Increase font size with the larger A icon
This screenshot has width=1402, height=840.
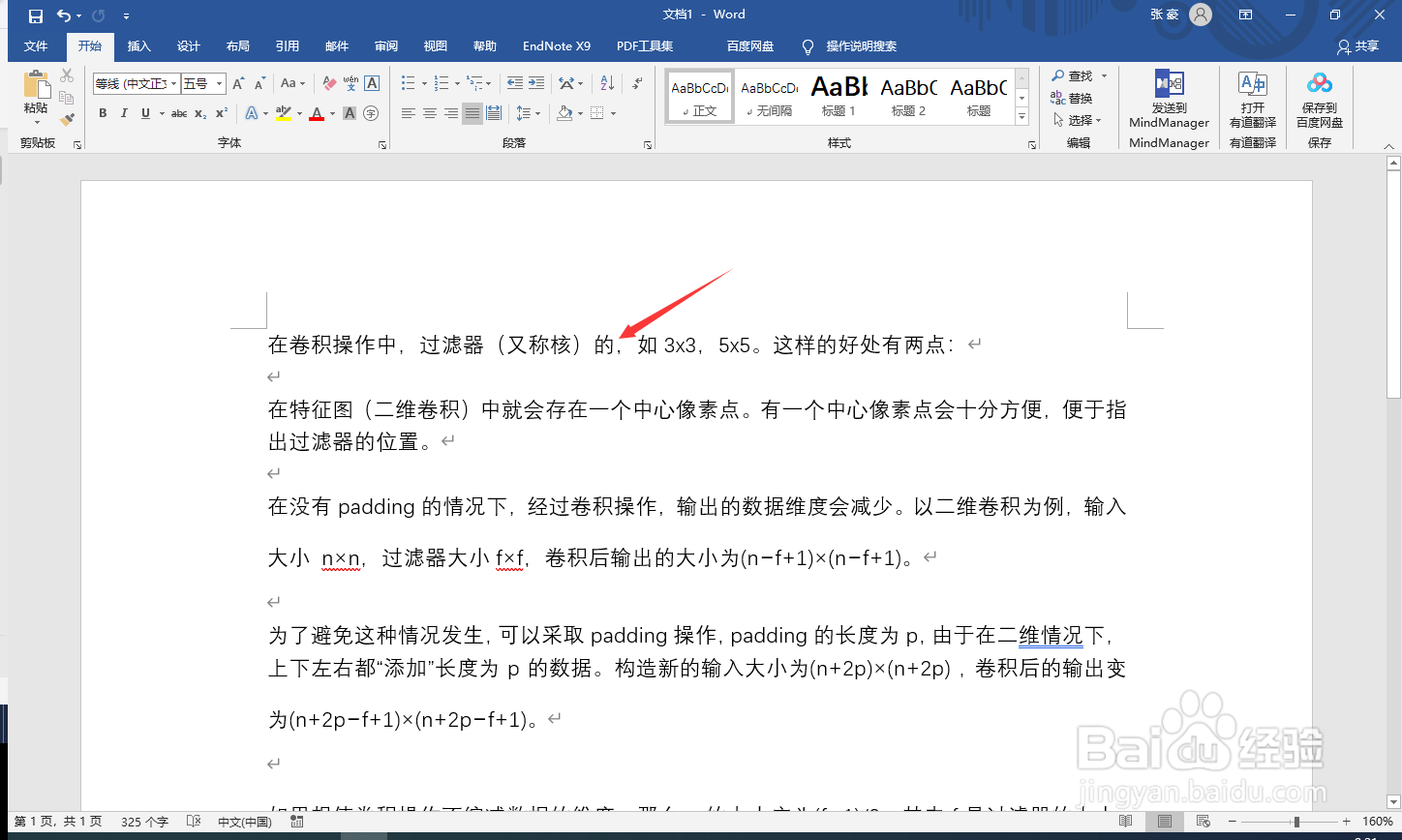tap(238, 84)
